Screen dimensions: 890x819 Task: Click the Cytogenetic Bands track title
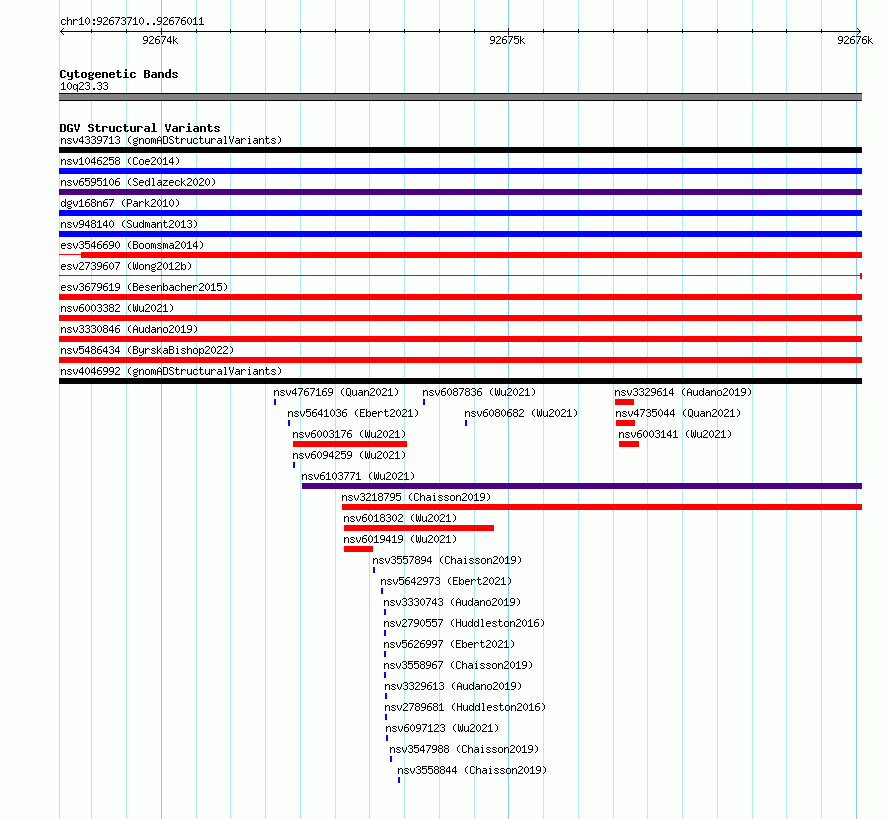point(119,74)
